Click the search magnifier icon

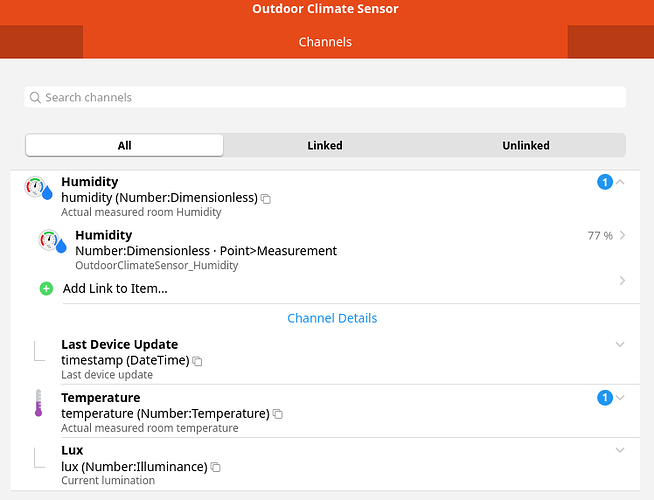click(x=36, y=98)
